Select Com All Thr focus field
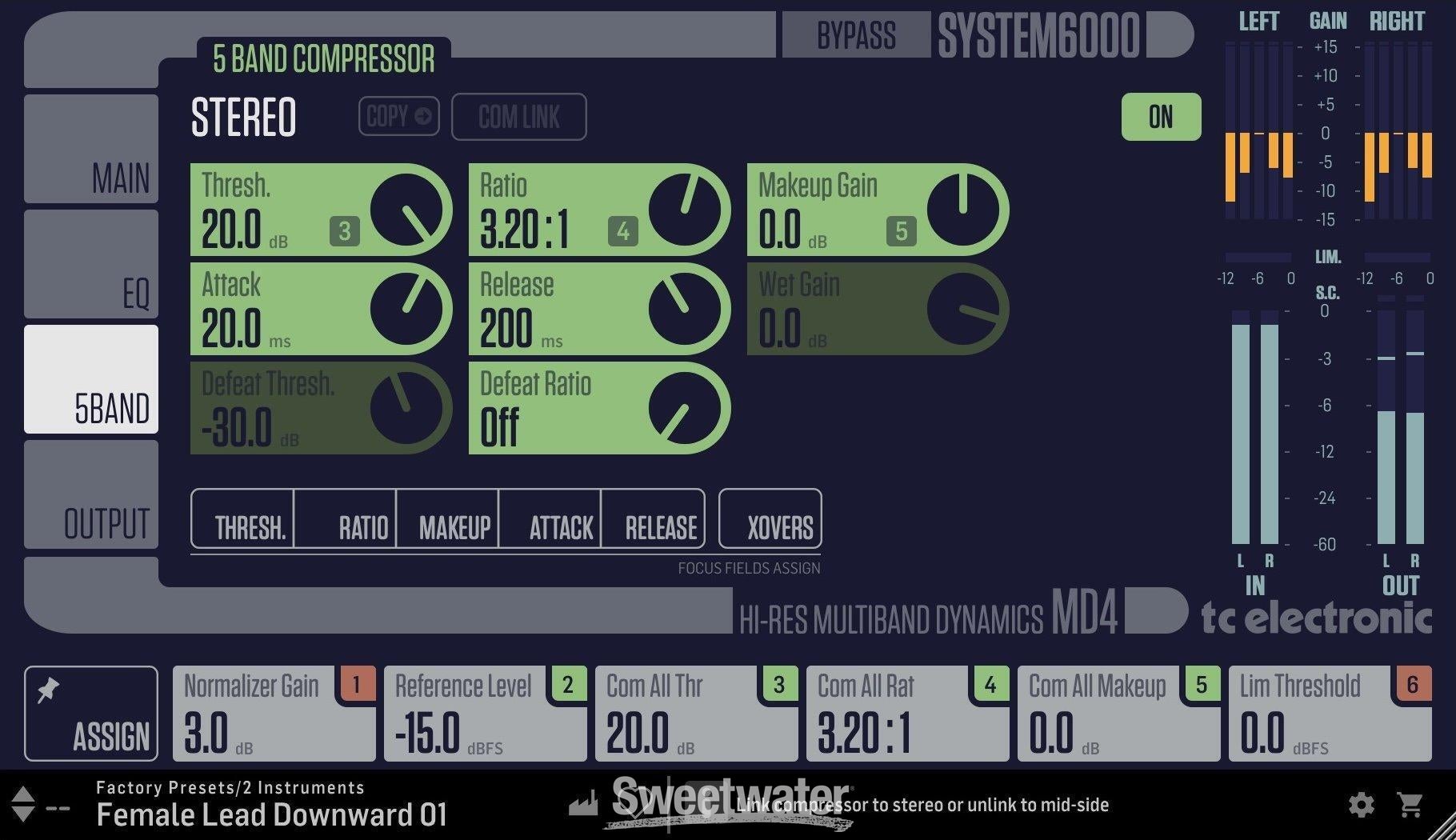Screen dimensions: 1456x840 click(x=696, y=714)
